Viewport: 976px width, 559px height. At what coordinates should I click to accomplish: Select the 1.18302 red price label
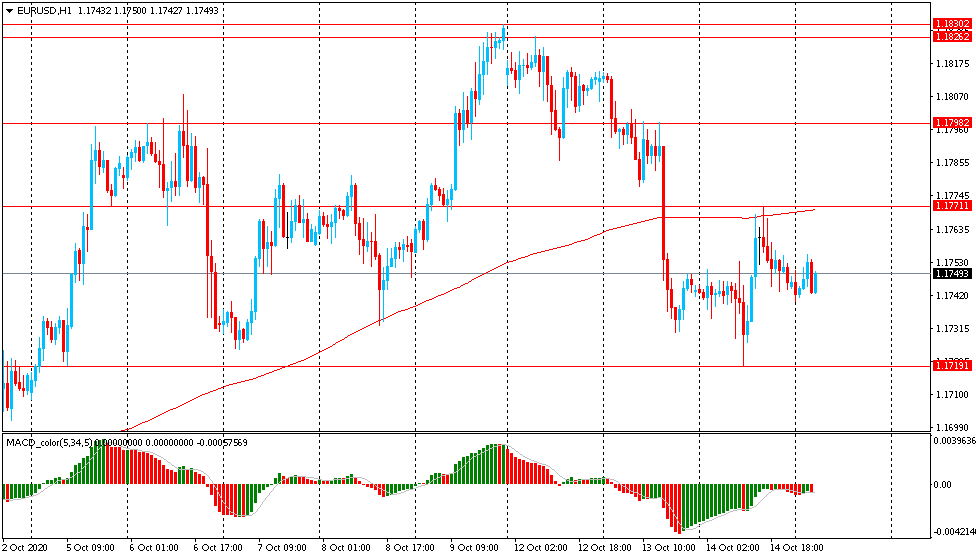click(952, 24)
